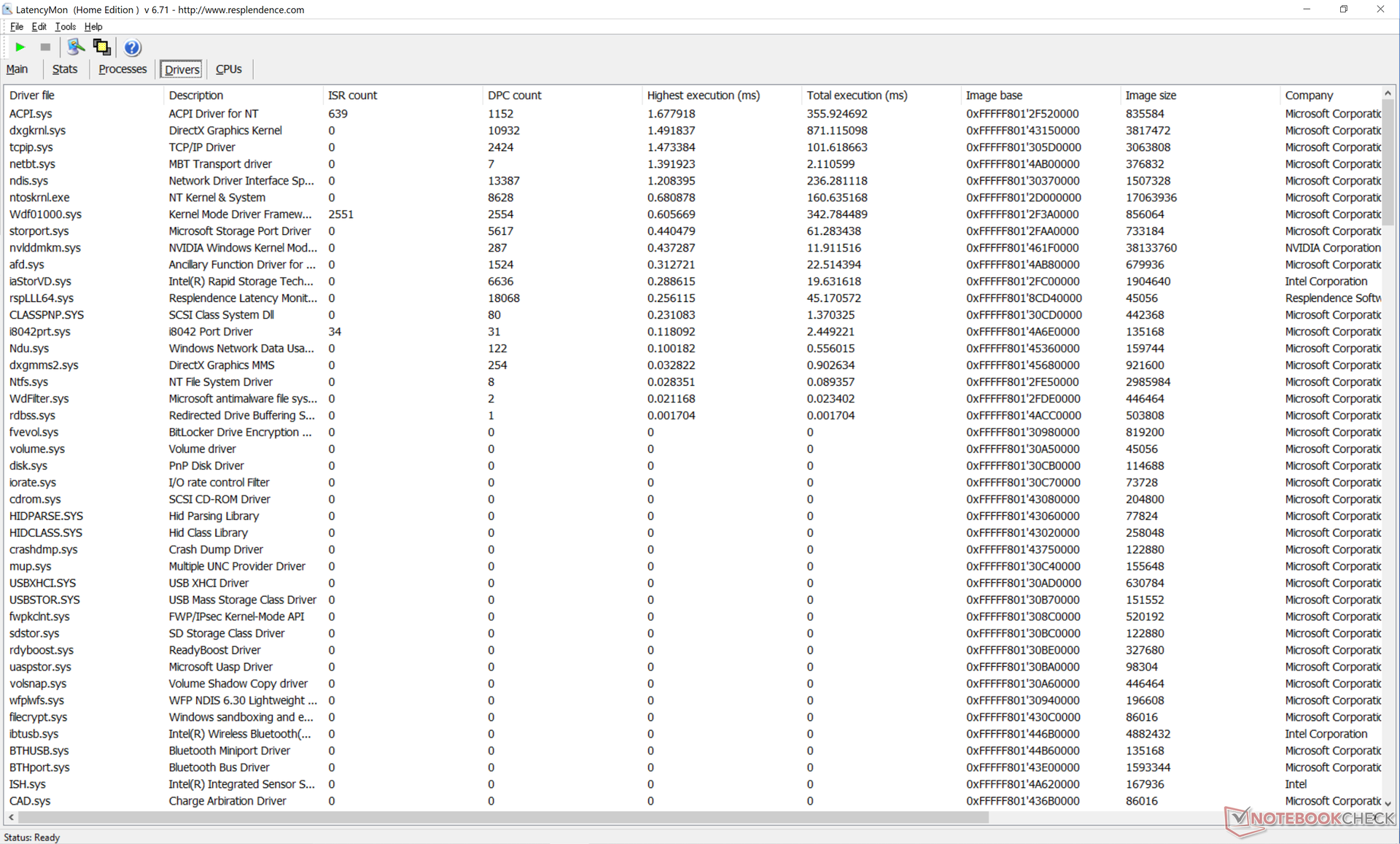This screenshot has height=844, width=1400.
Task: Click left arrow of horizontal scrollbar
Action: click(11, 817)
